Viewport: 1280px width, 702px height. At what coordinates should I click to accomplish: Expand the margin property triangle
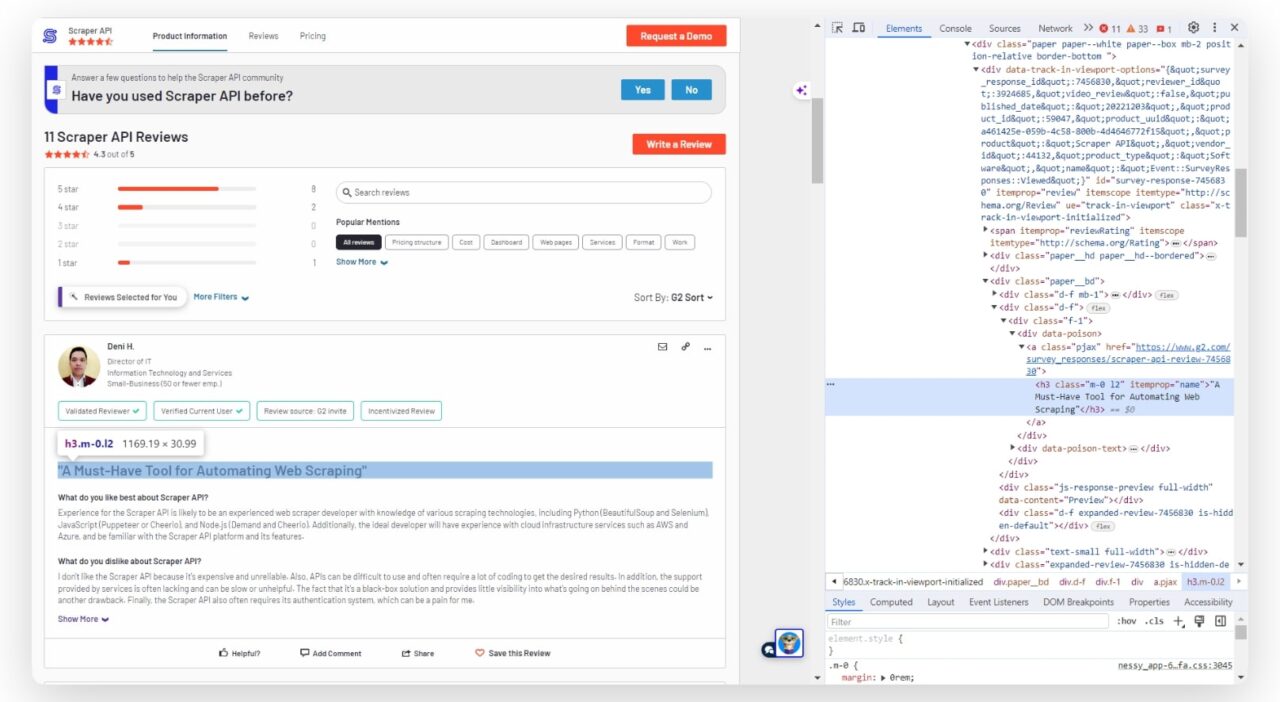[883, 678]
